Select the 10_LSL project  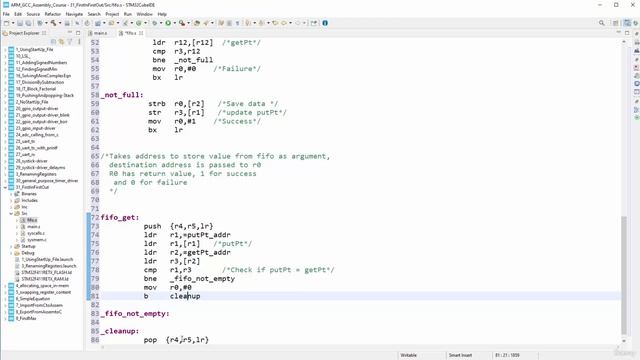pyautogui.click(x=22, y=56)
